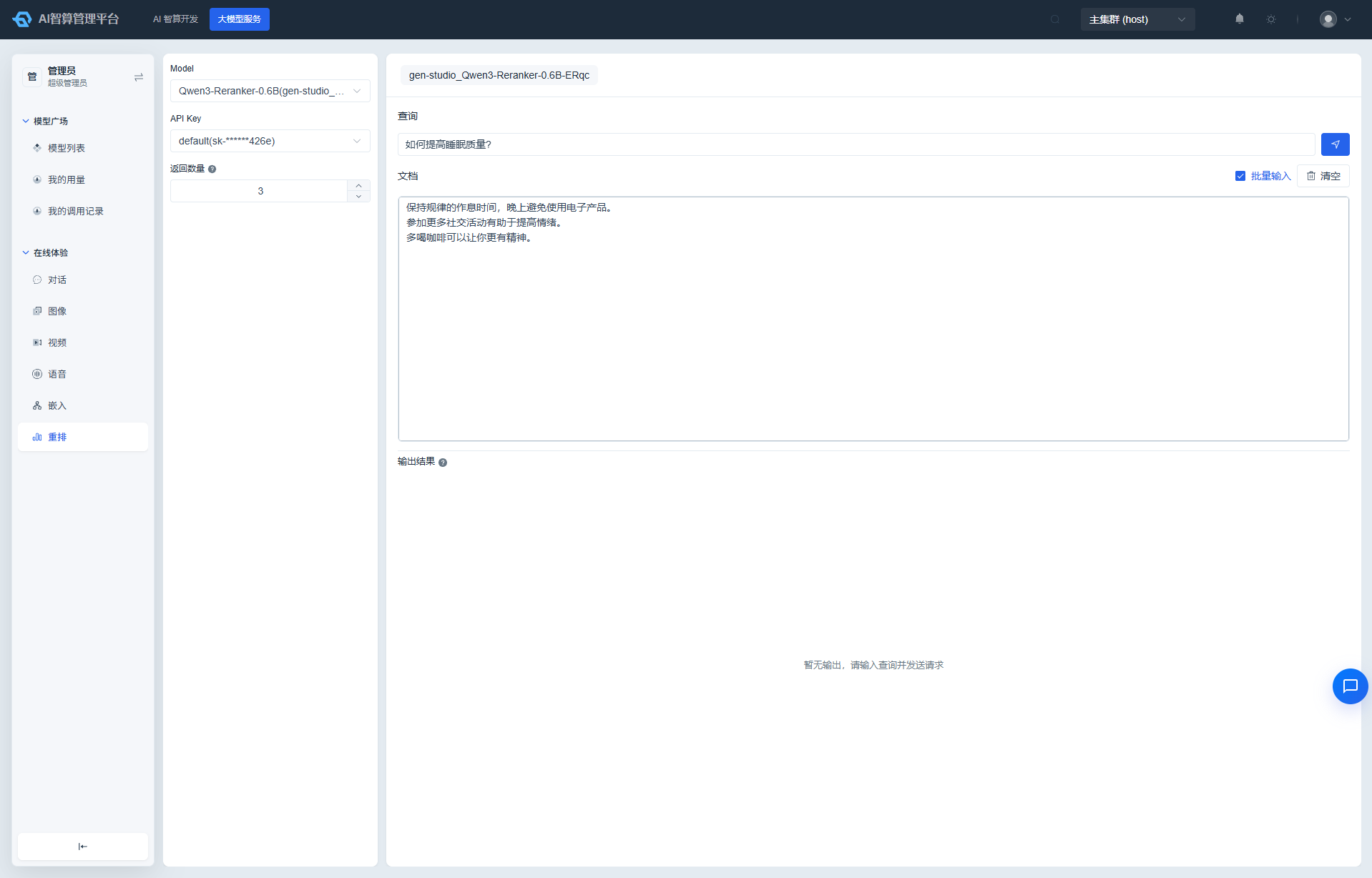Screen dimensions: 1372x878
Task: Open the API Key dropdown
Action: coord(270,141)
